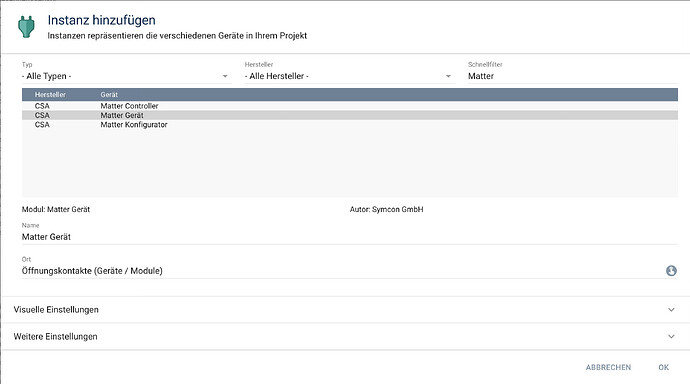Open the Typ dropdown arrow
This screenshot has height=384, width=690.
tap(225, 76)
